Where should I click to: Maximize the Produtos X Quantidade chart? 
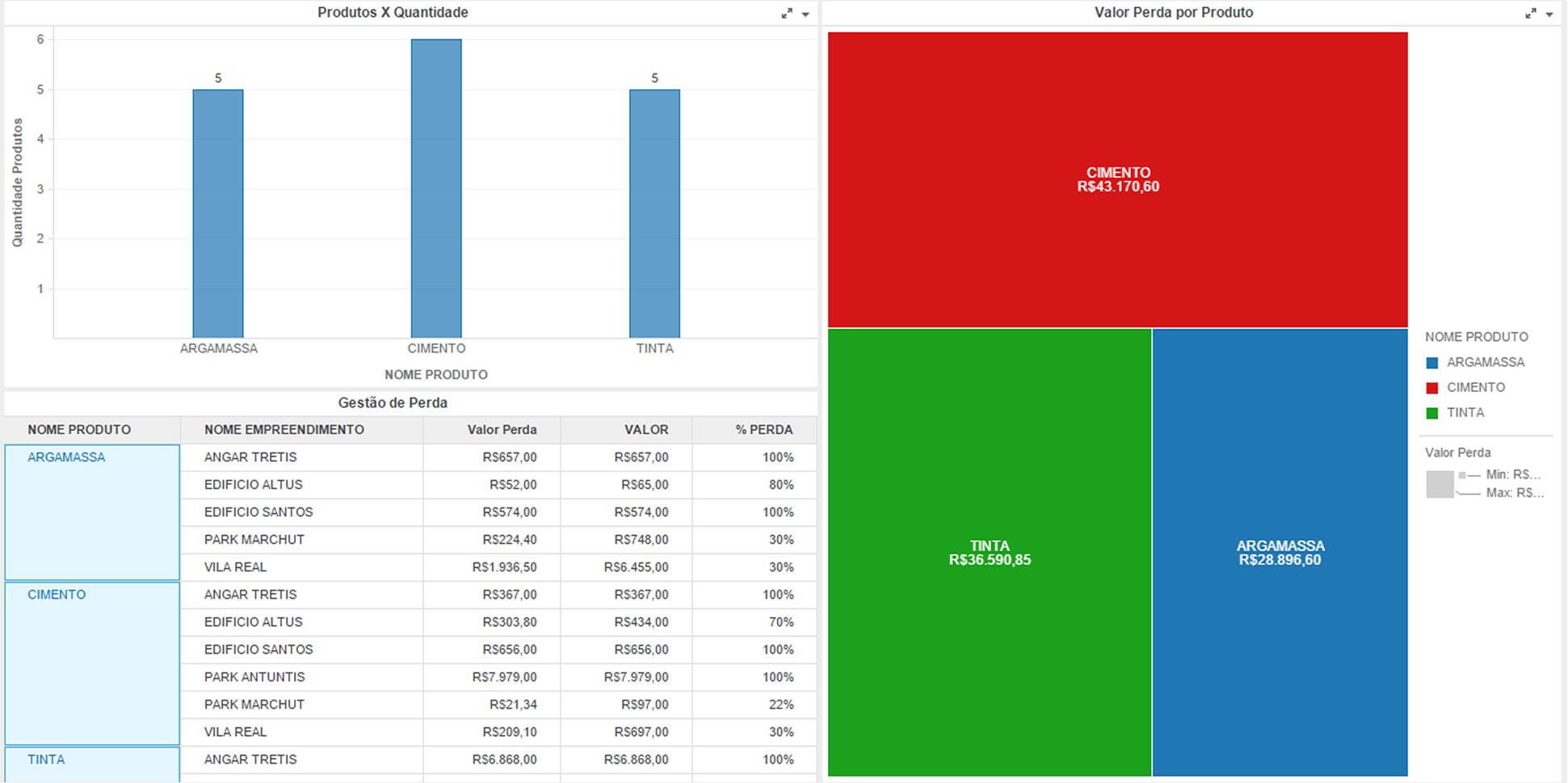(x=786, y=14)
